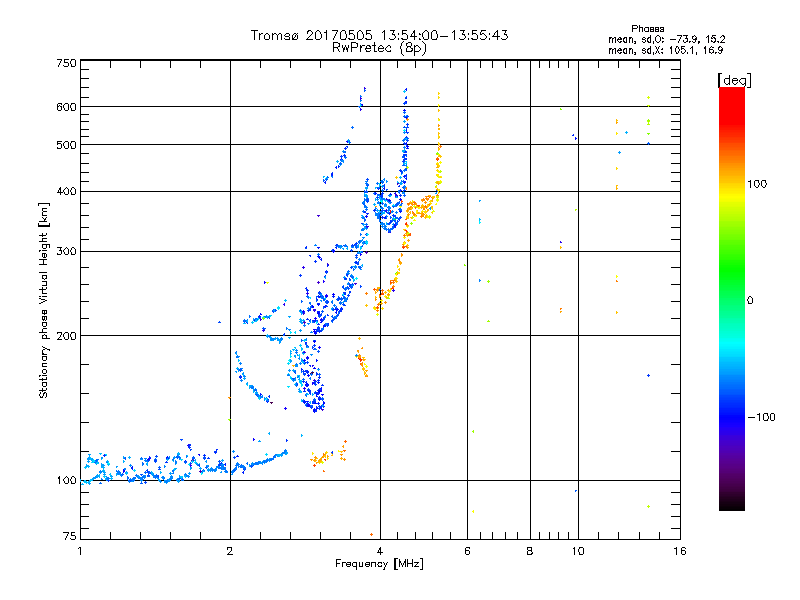The image size is (800, 600).
Task: Click the y-axis tick label '600'
Action: click(x=66, y=107)
